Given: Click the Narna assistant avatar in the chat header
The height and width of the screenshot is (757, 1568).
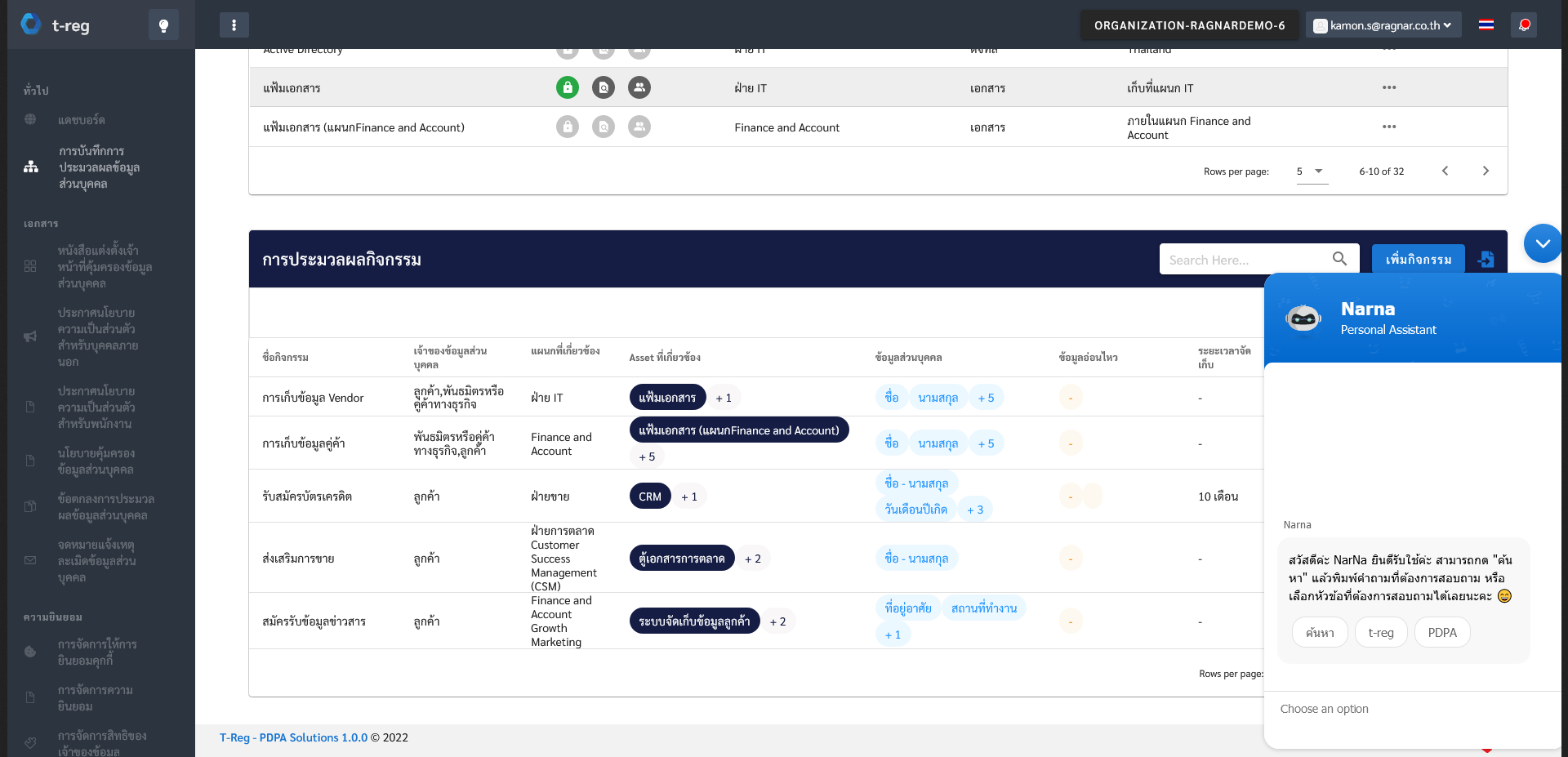Looking at the screenshot, I should [x=1303, y=318].
